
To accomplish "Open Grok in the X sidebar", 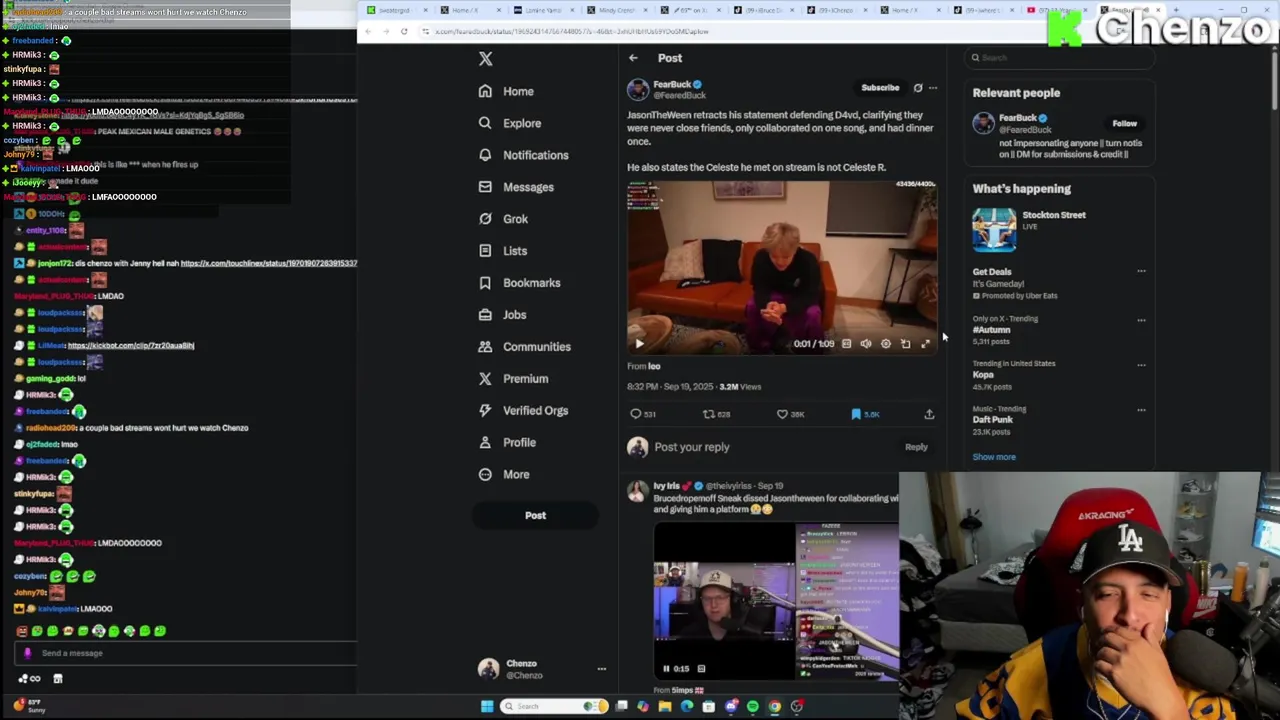I will 503,219.
